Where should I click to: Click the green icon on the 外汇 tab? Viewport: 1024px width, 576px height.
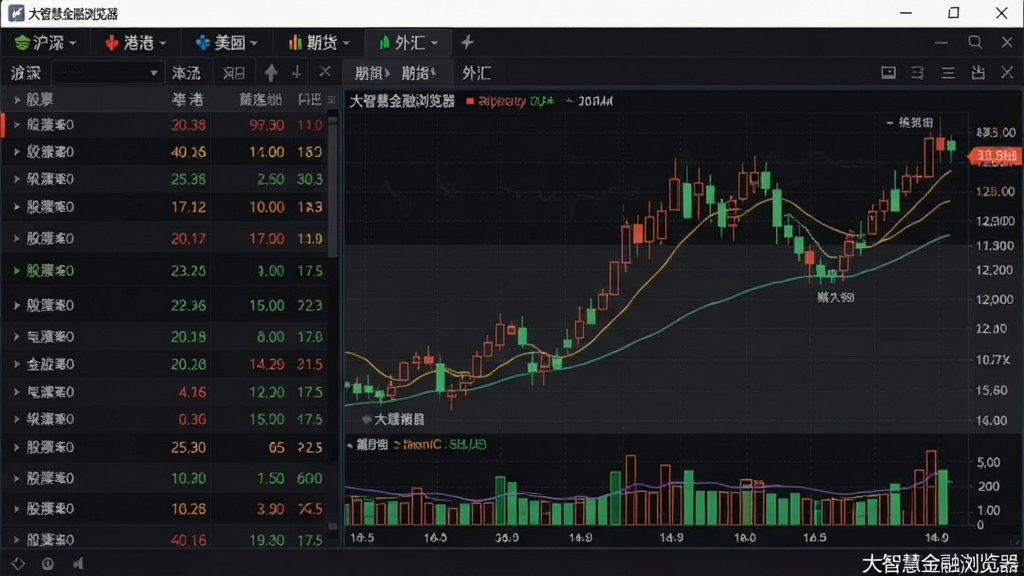[384, 43]
